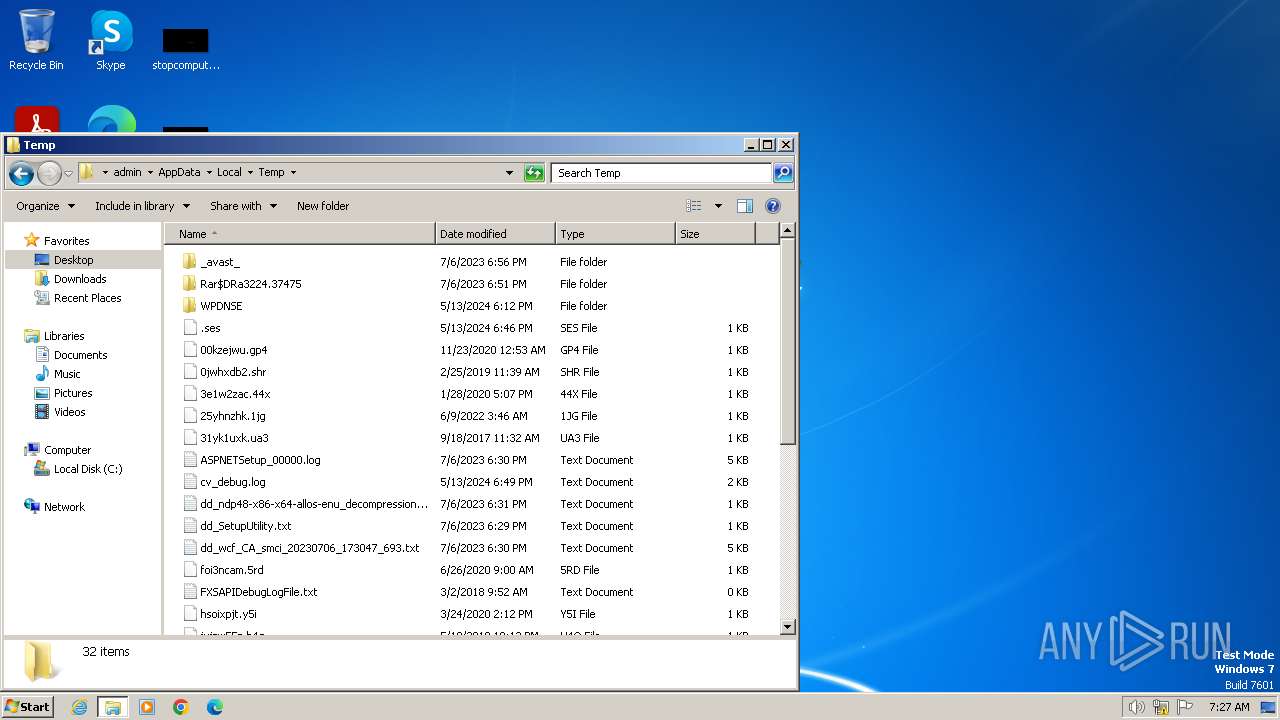The height and width of the screenshot is (720, 1280).
Task: Select file 25yhnzhk.1jg
Action: (x=232, y=416)
